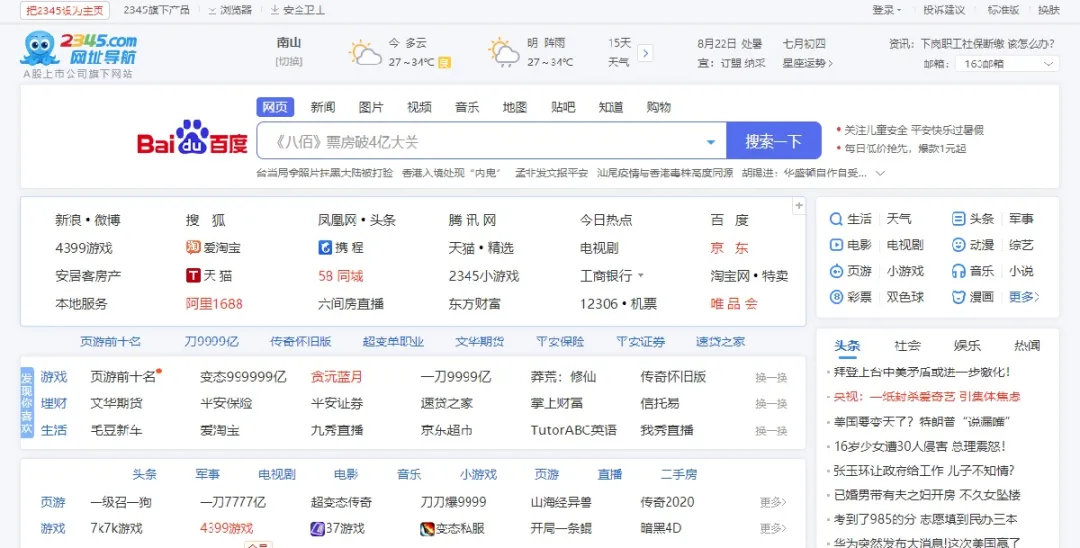
Task: Click the 头条 news icon
Action: (x=959, y=219)
